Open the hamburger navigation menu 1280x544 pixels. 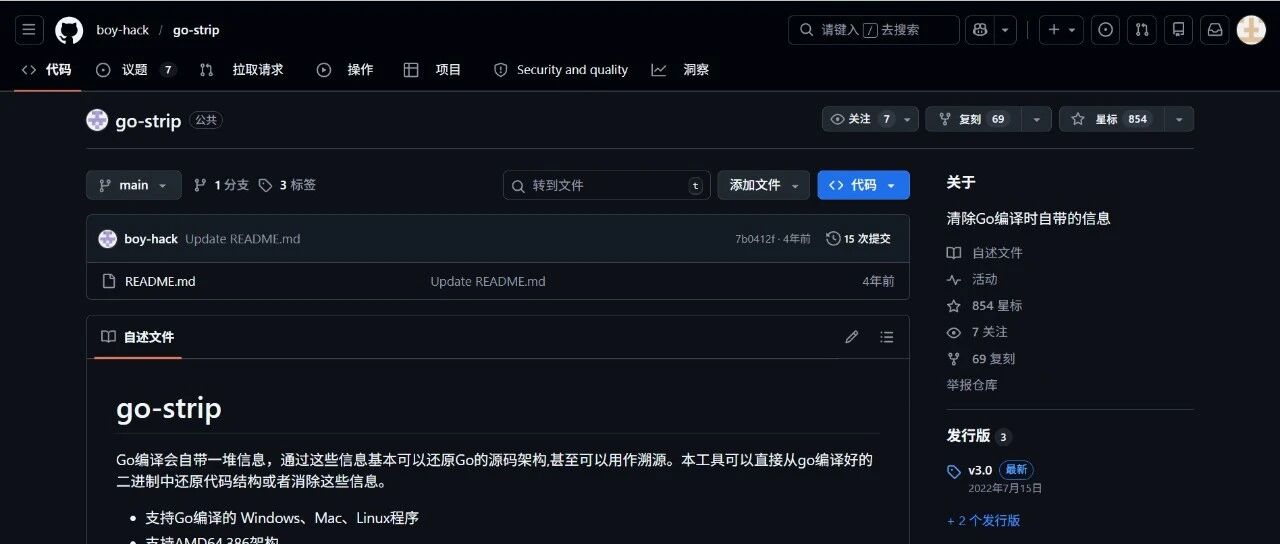coord(29,30)
